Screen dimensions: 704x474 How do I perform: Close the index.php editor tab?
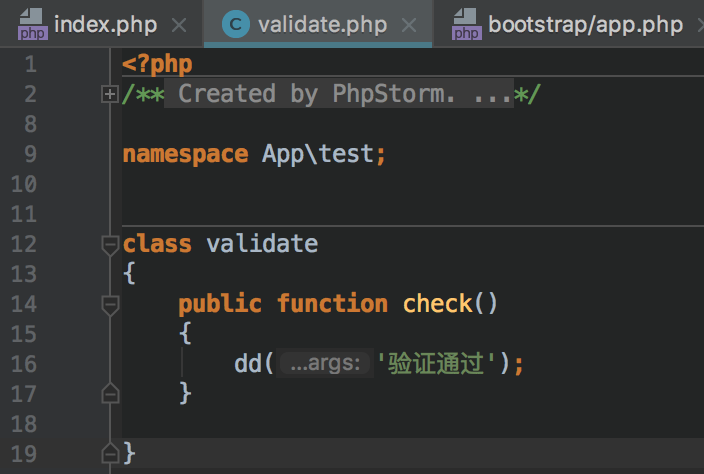click(179, 25)
